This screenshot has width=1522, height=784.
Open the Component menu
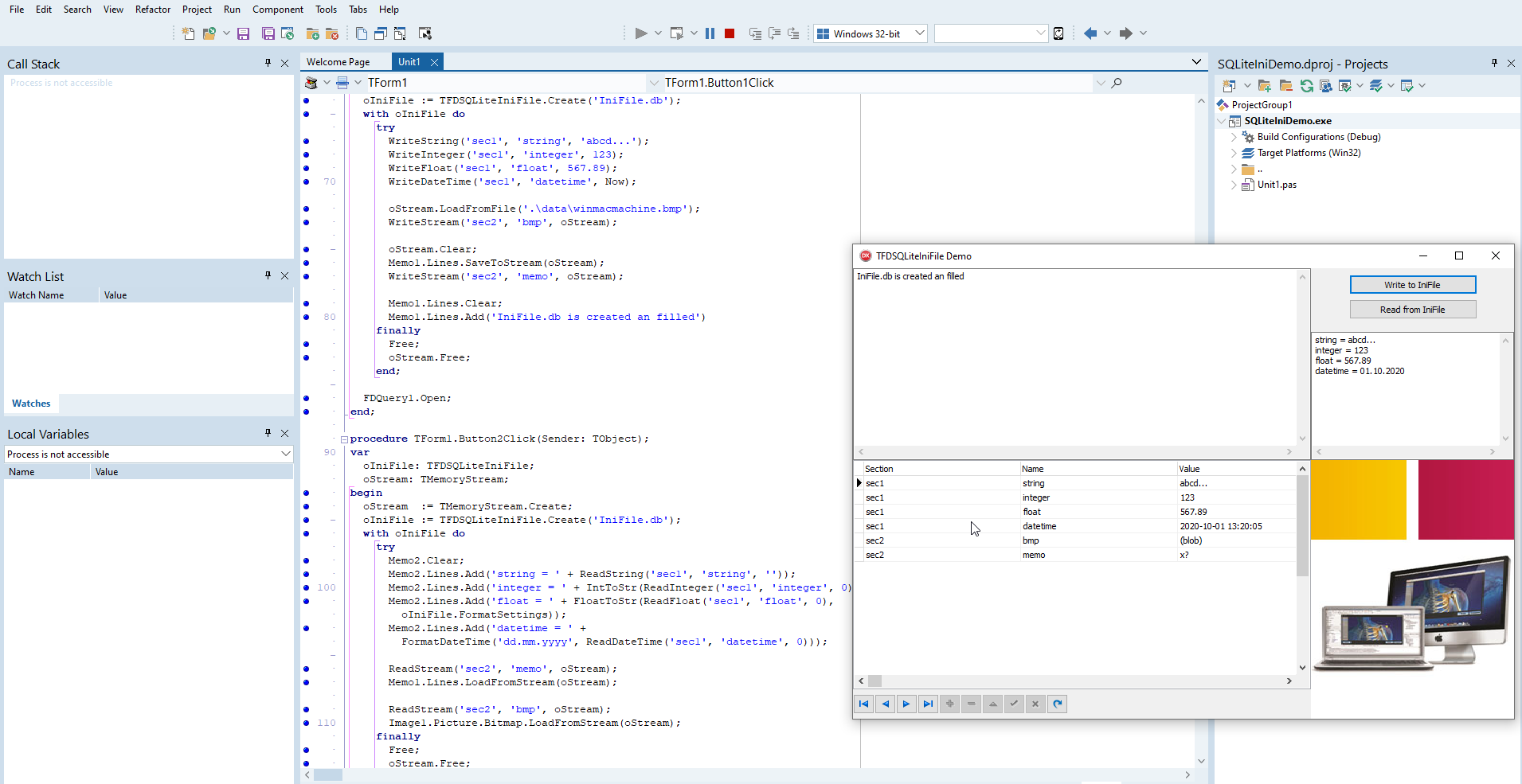(x=278, y=10)
